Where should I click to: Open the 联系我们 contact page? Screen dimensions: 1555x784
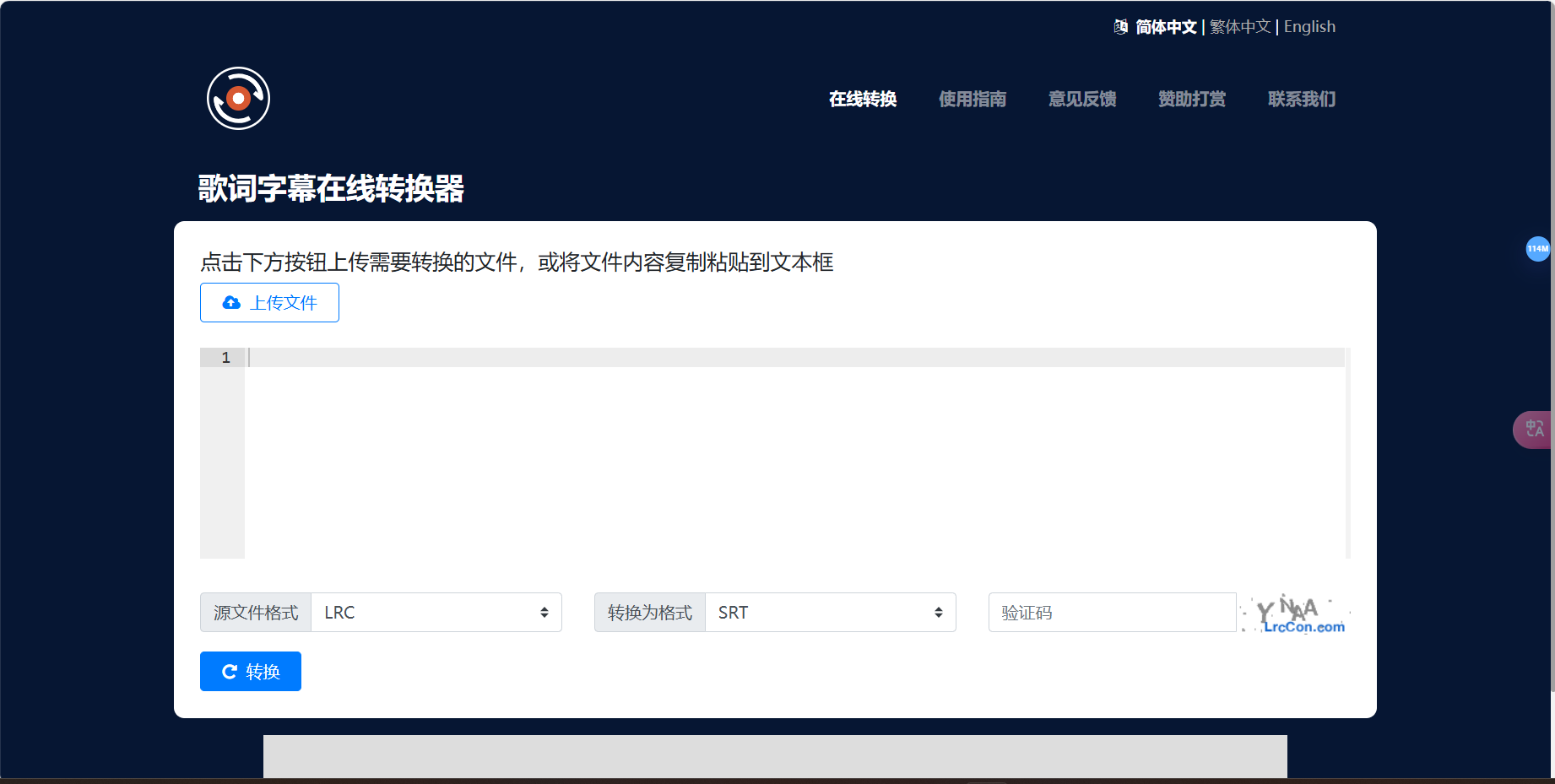pos(1301,99)
